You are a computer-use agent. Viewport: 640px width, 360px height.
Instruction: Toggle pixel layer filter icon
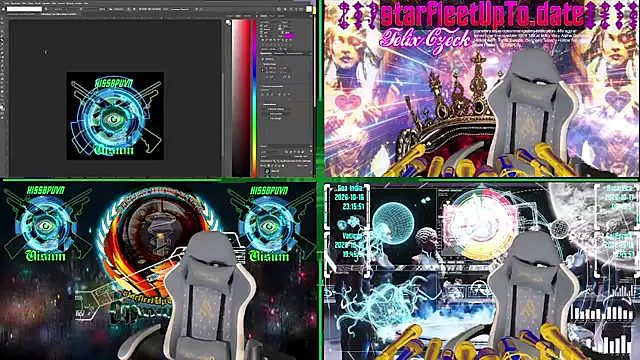tap(287, 152)
